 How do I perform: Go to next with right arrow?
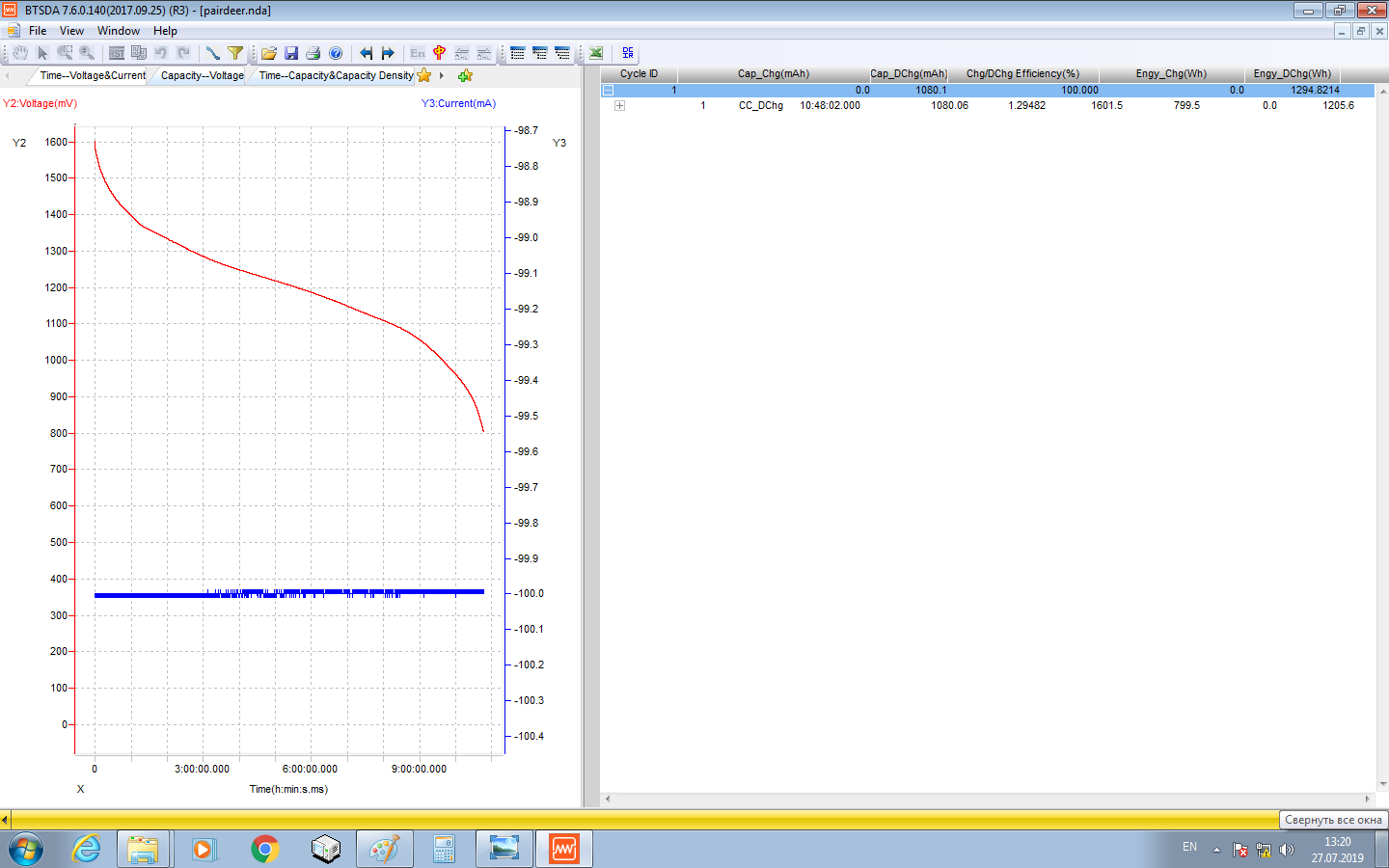388,53
